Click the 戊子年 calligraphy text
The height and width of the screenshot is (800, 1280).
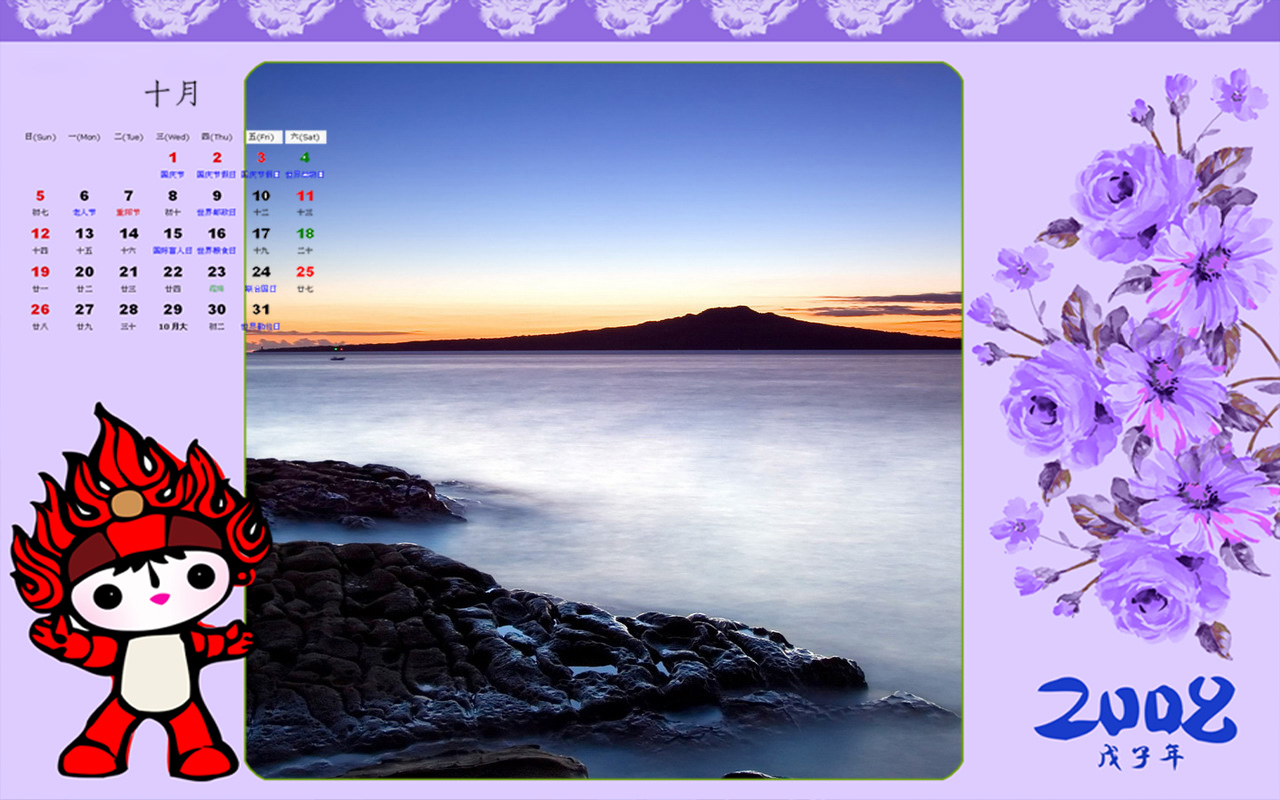(1140, 757)
